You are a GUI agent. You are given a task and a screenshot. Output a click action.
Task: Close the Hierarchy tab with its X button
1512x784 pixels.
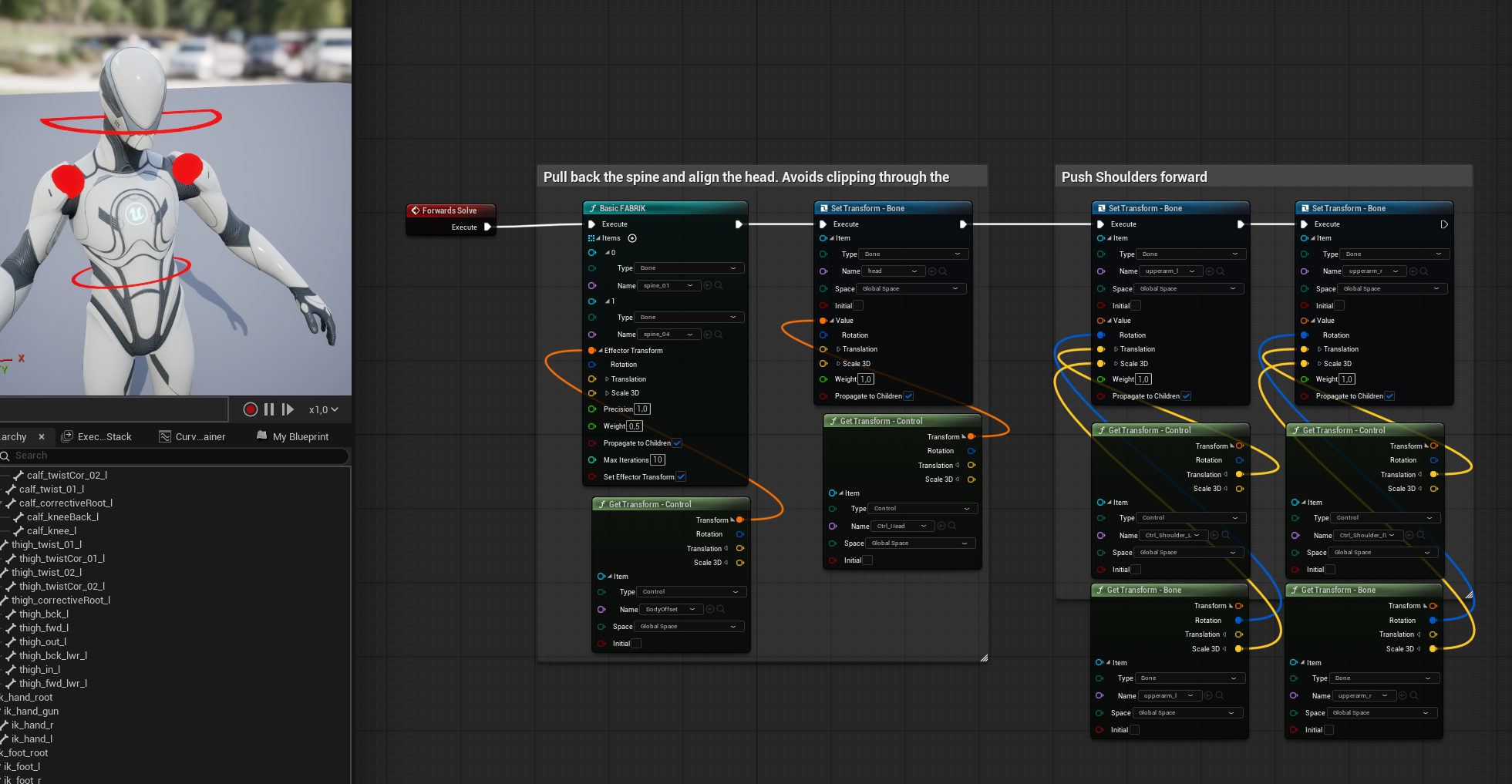[x=42, y=436]
